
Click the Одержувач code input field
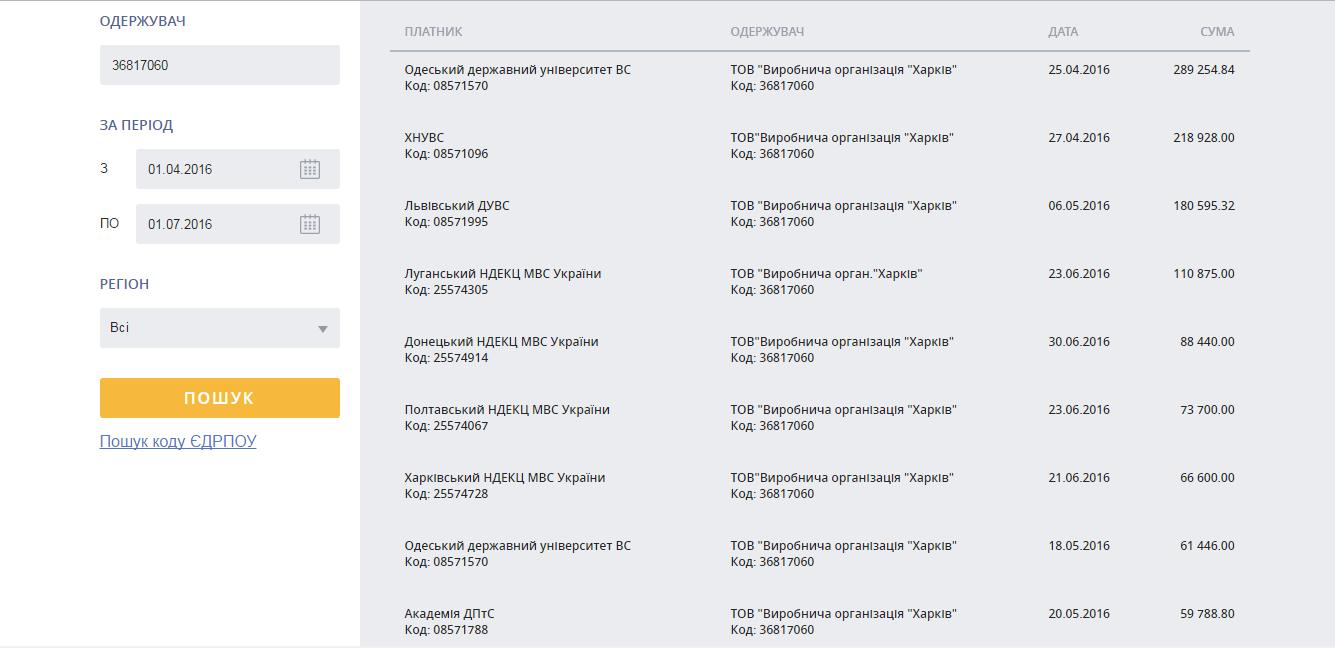coord(220,65)
